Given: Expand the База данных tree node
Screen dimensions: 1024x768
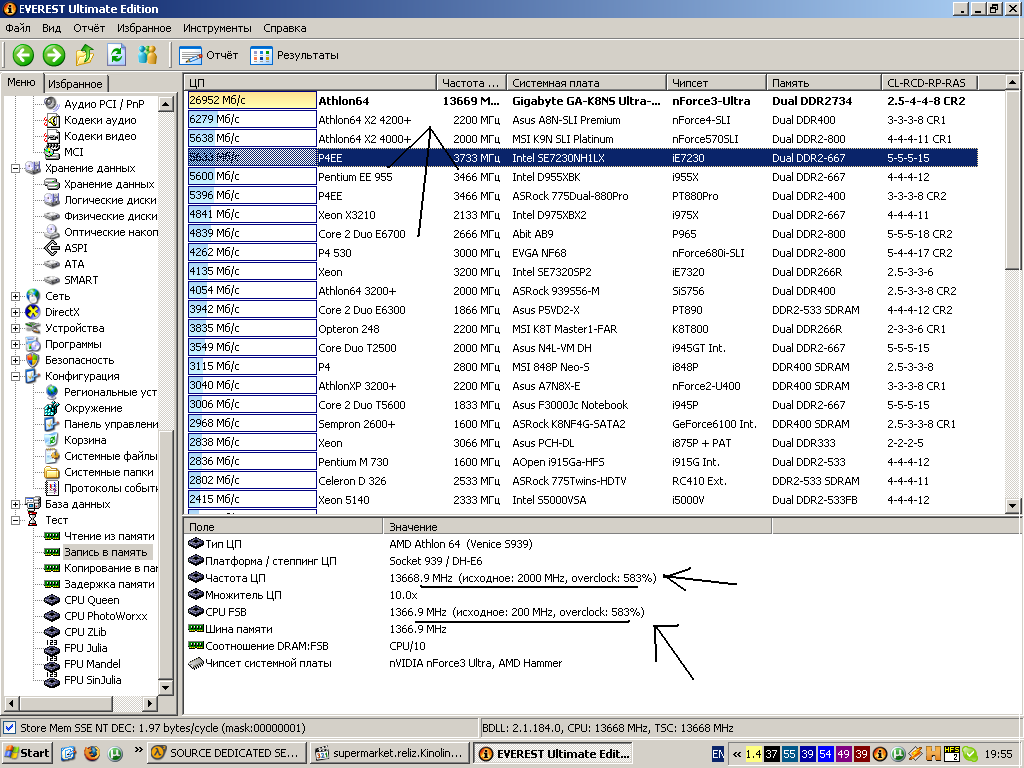Looking at the screenshot, I should click(x=15, y=504).
